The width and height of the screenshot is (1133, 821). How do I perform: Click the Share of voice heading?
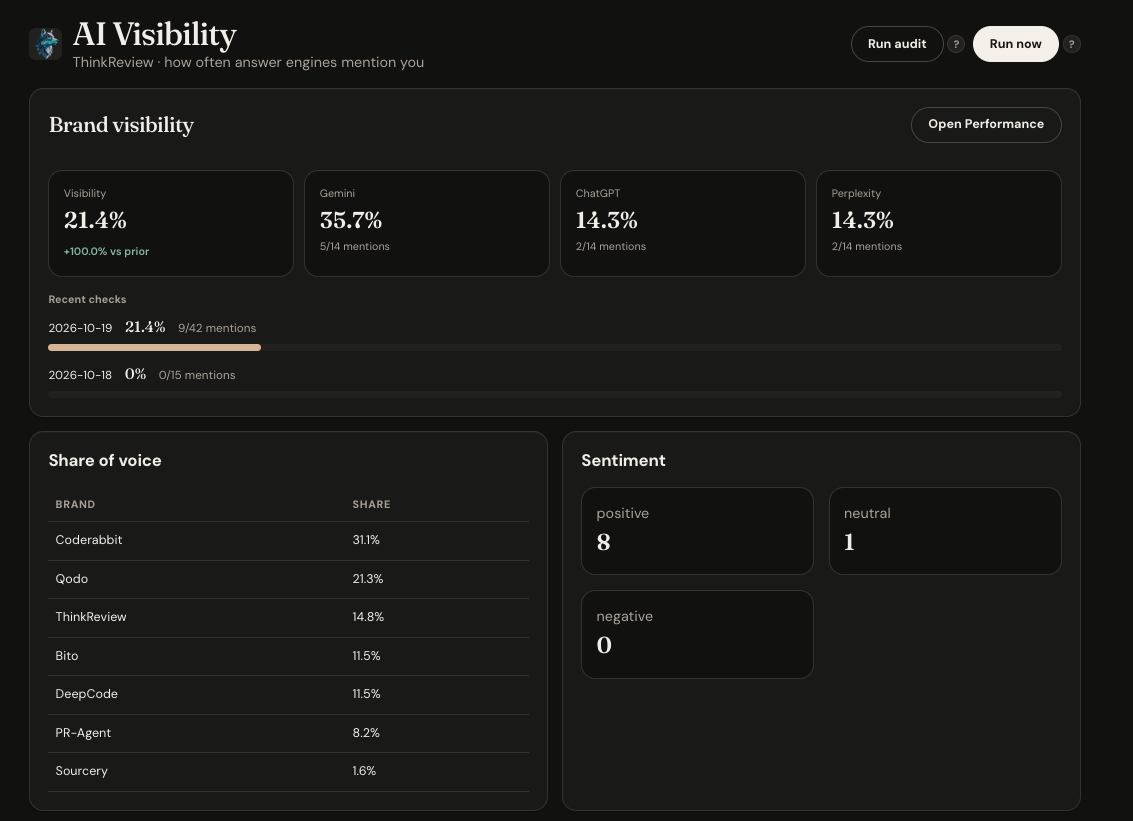(x=105, y=460)
